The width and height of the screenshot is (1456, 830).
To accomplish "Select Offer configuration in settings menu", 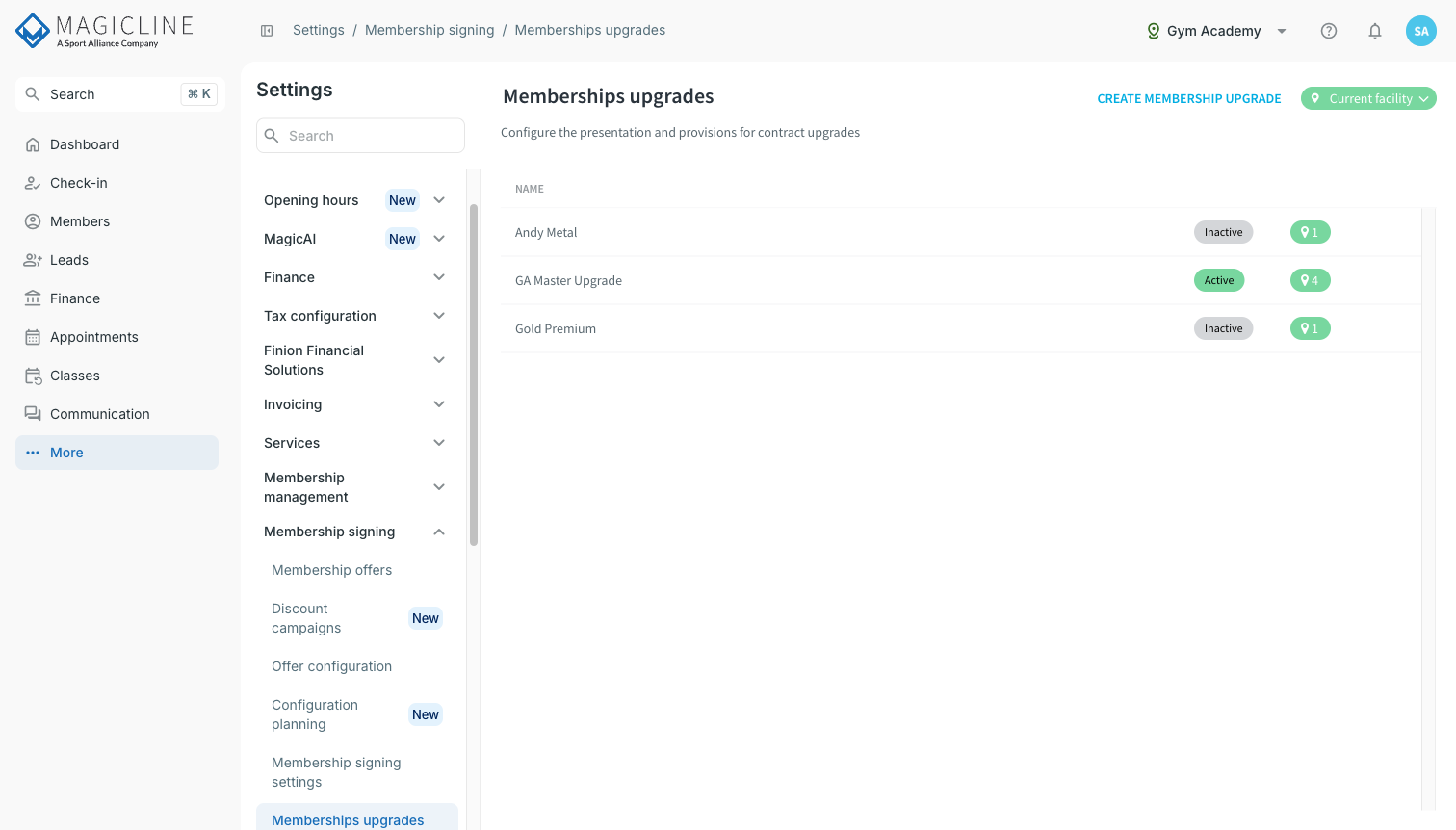I will [332, 666].
